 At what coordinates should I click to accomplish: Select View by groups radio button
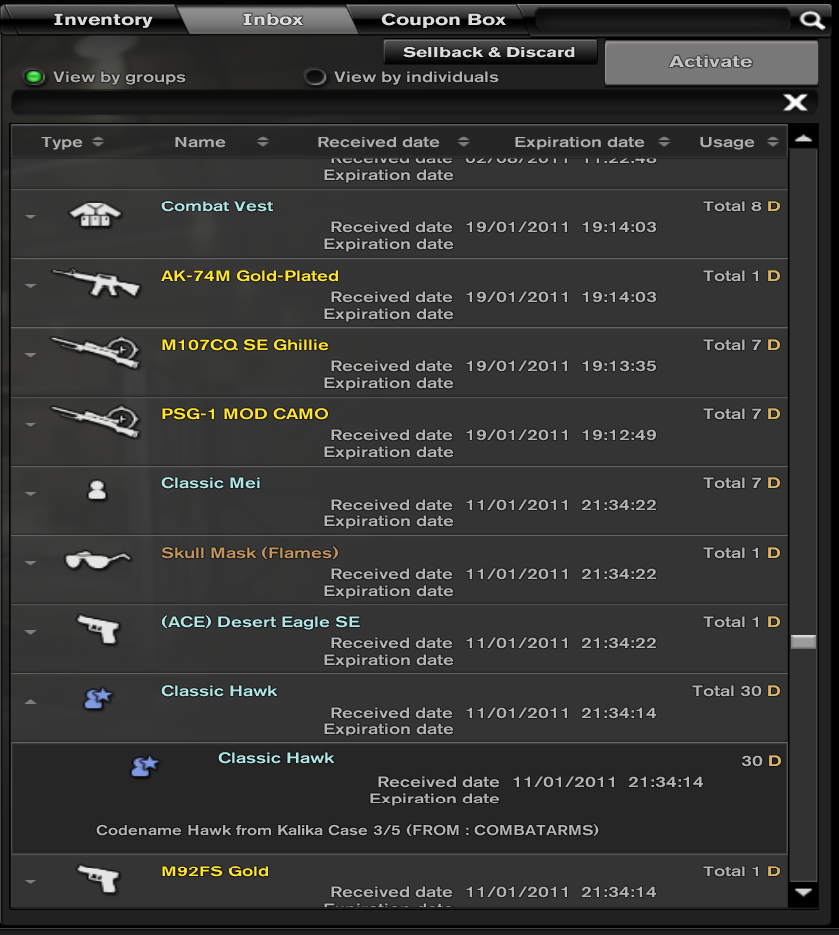(x=34, y=77)
